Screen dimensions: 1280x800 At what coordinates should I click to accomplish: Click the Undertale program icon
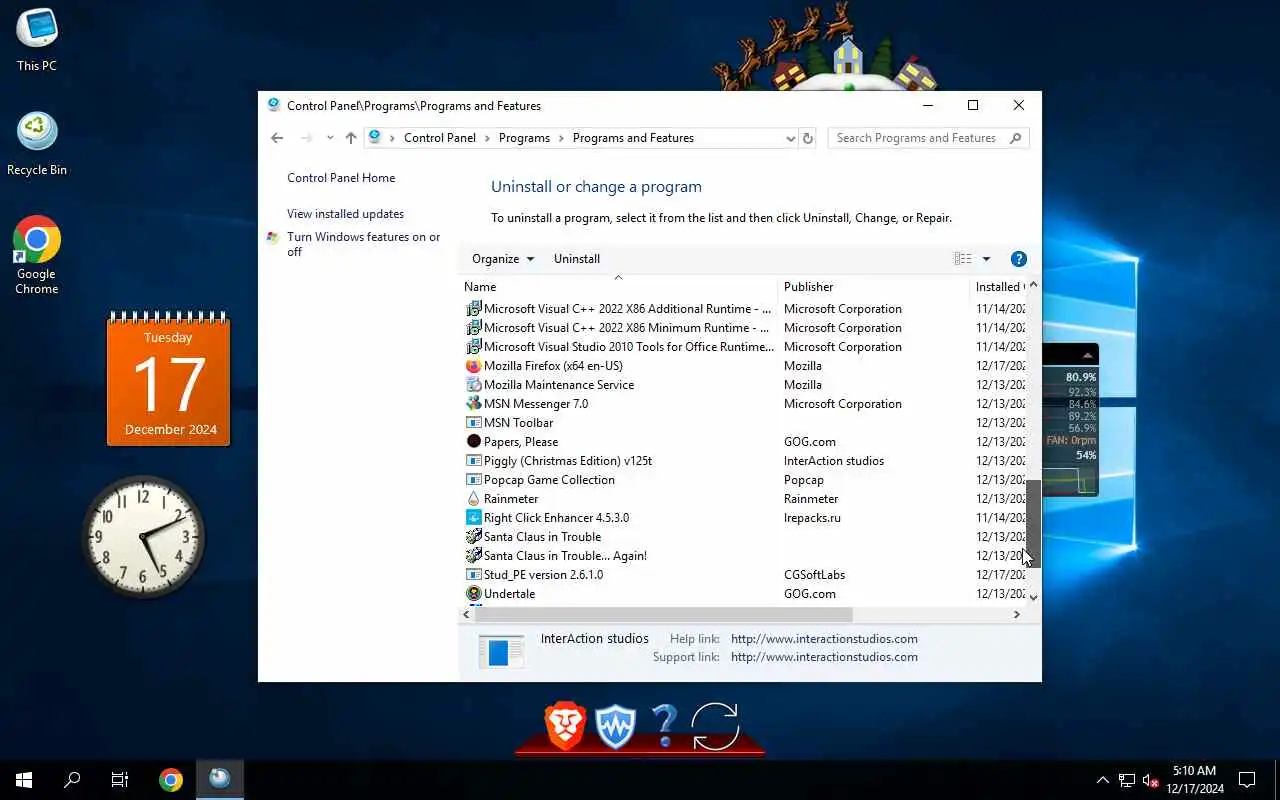click(x=474, y=594)
